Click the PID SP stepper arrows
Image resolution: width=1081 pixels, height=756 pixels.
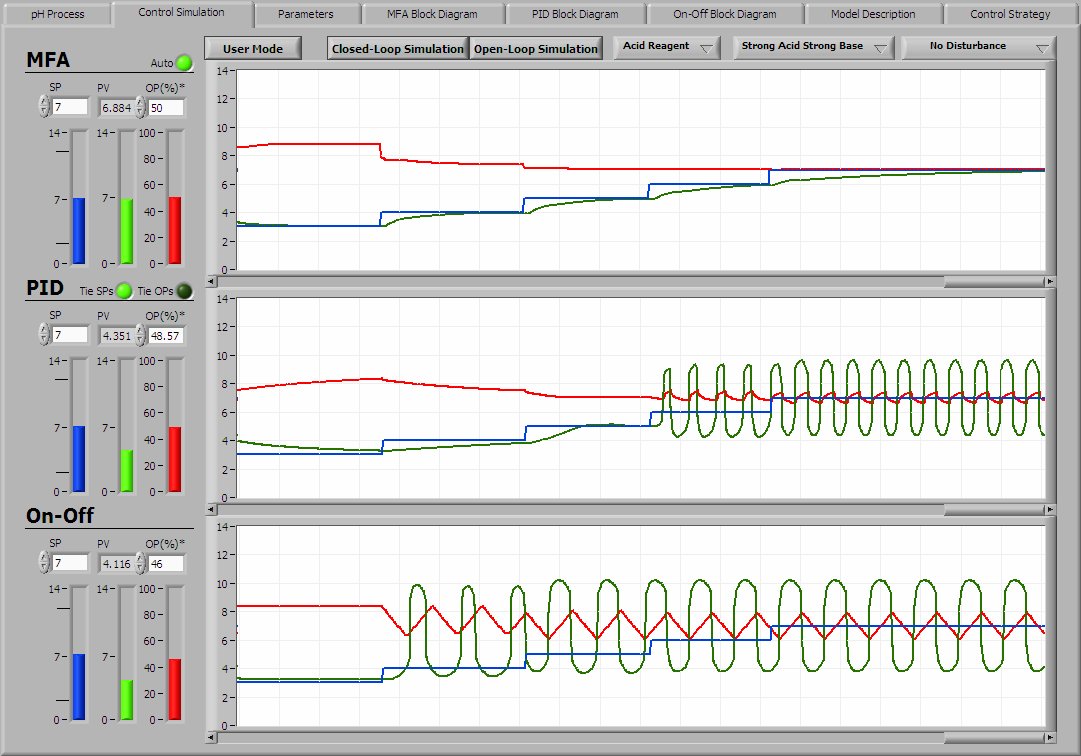(x=43, y=335)
